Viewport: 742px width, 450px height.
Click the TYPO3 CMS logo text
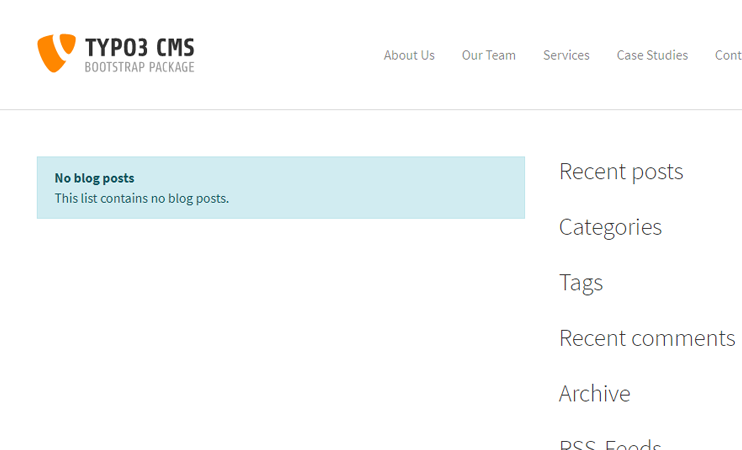140,48
